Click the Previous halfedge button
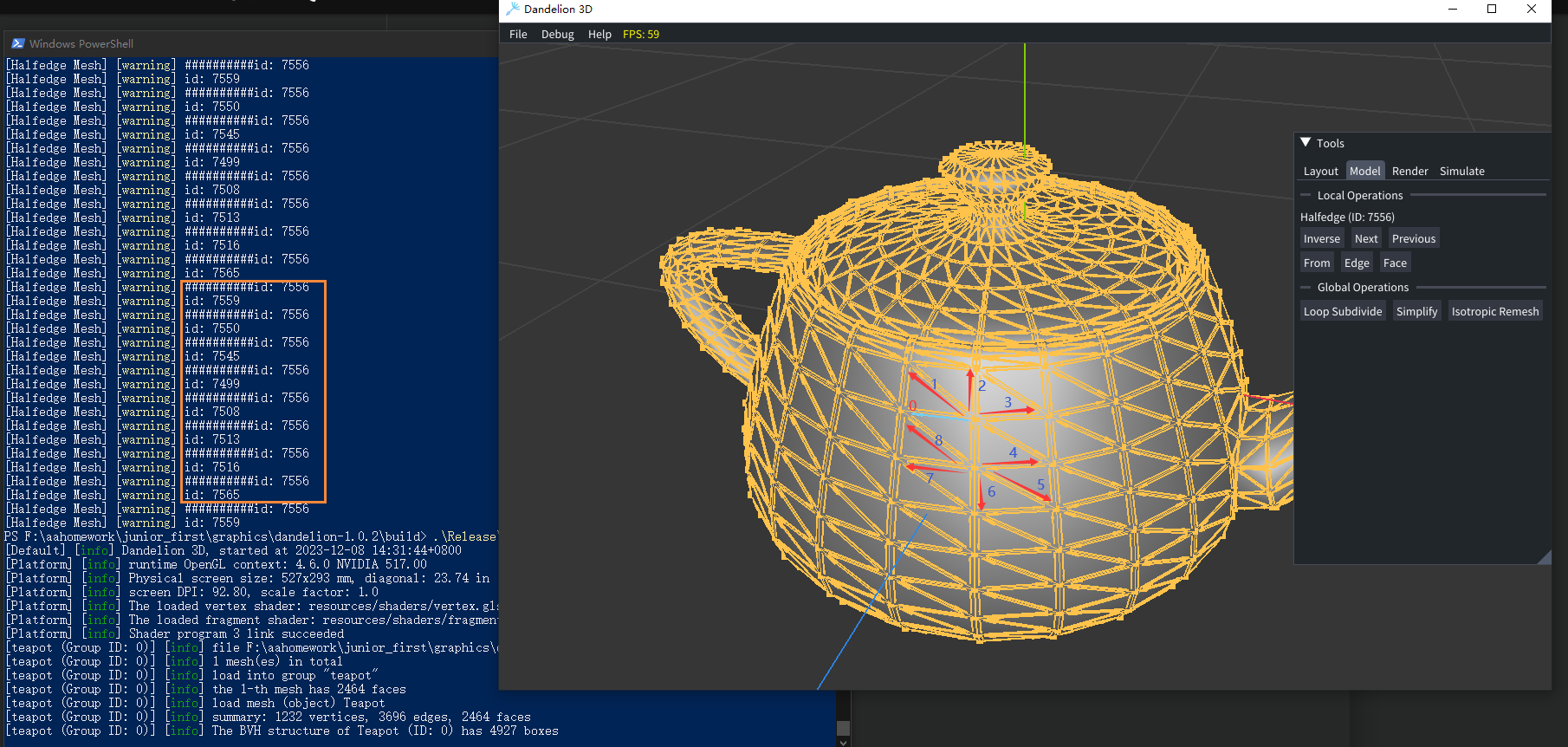This screenshot has width=1568, height=747. coord(1413,239)
